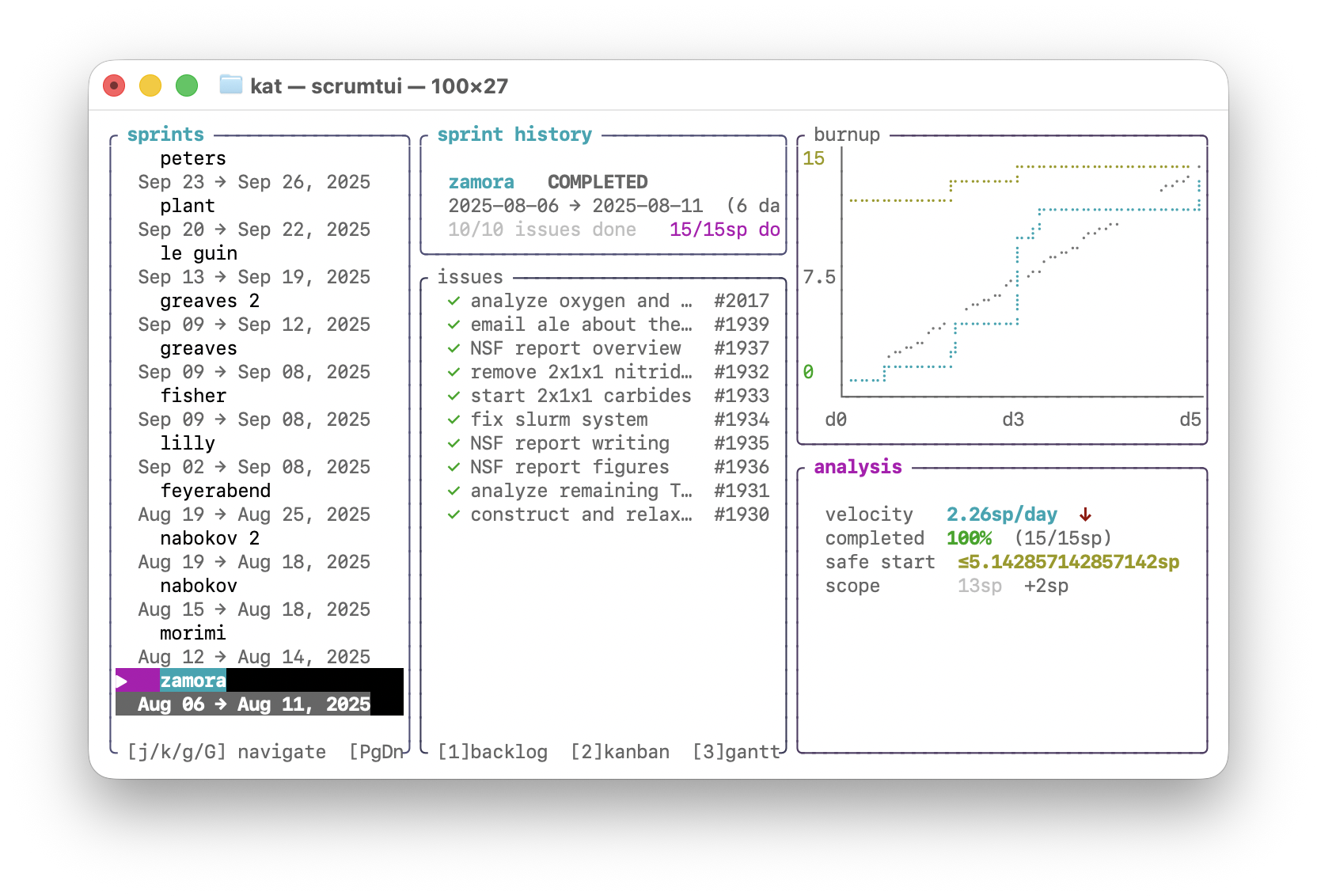
Task: Click the Aug 19 → Aug 25, 2025 date row
Action: (254, 514)
